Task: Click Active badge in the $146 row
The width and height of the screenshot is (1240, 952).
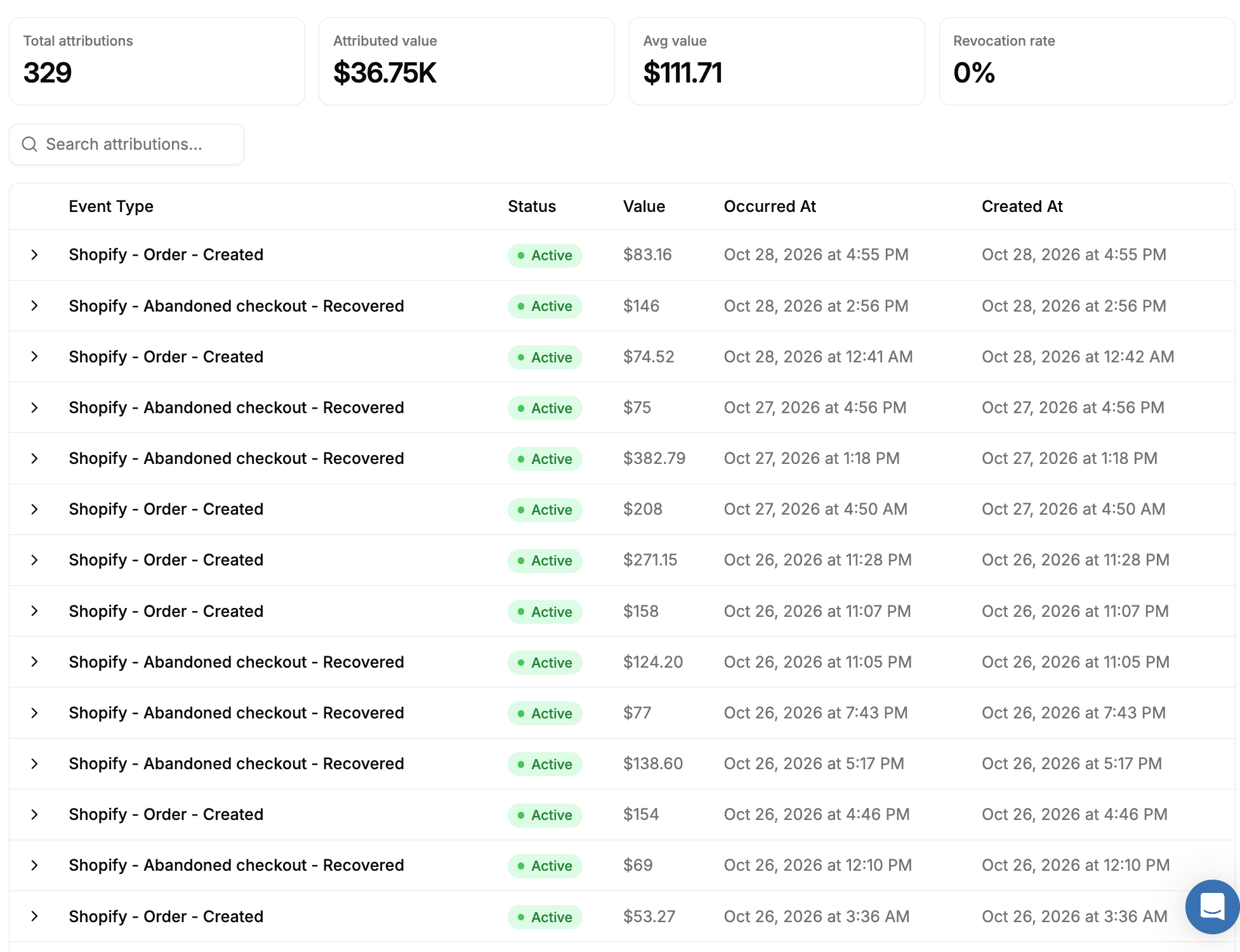Action: click(545, 307)
